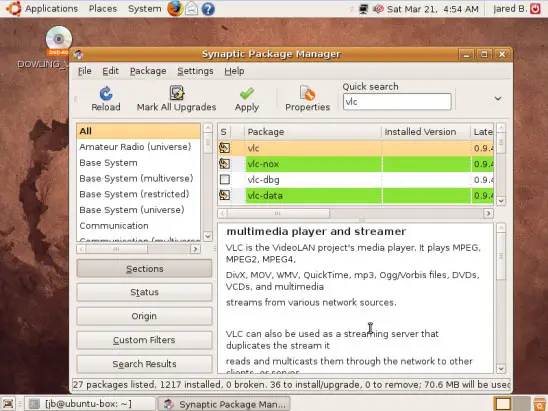
Task: Select Base System (multiverse) section
Action: pyautogui.click(x=138, y=178)
